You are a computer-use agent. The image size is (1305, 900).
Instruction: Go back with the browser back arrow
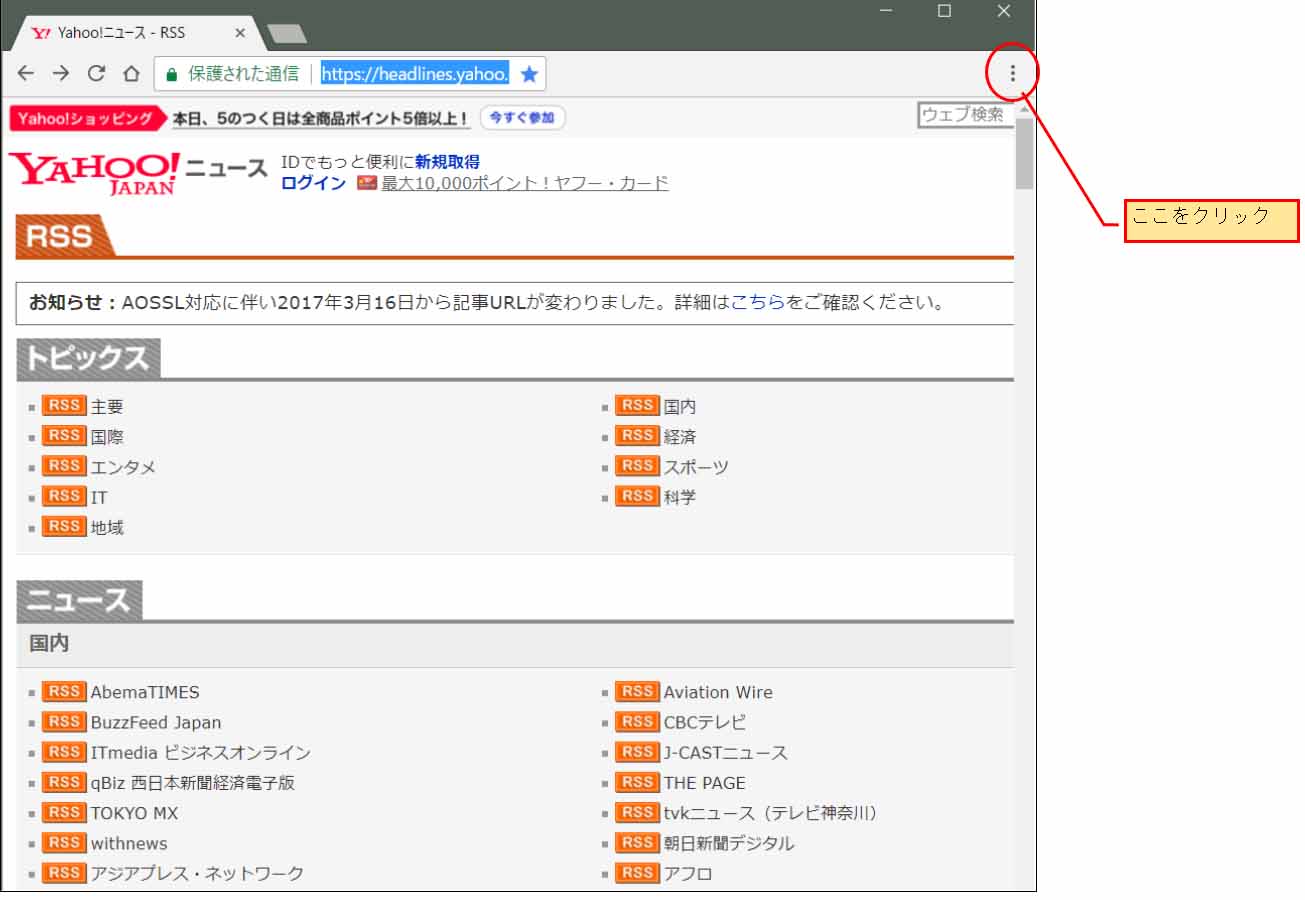pyautogui.click(x=26, y=73)
